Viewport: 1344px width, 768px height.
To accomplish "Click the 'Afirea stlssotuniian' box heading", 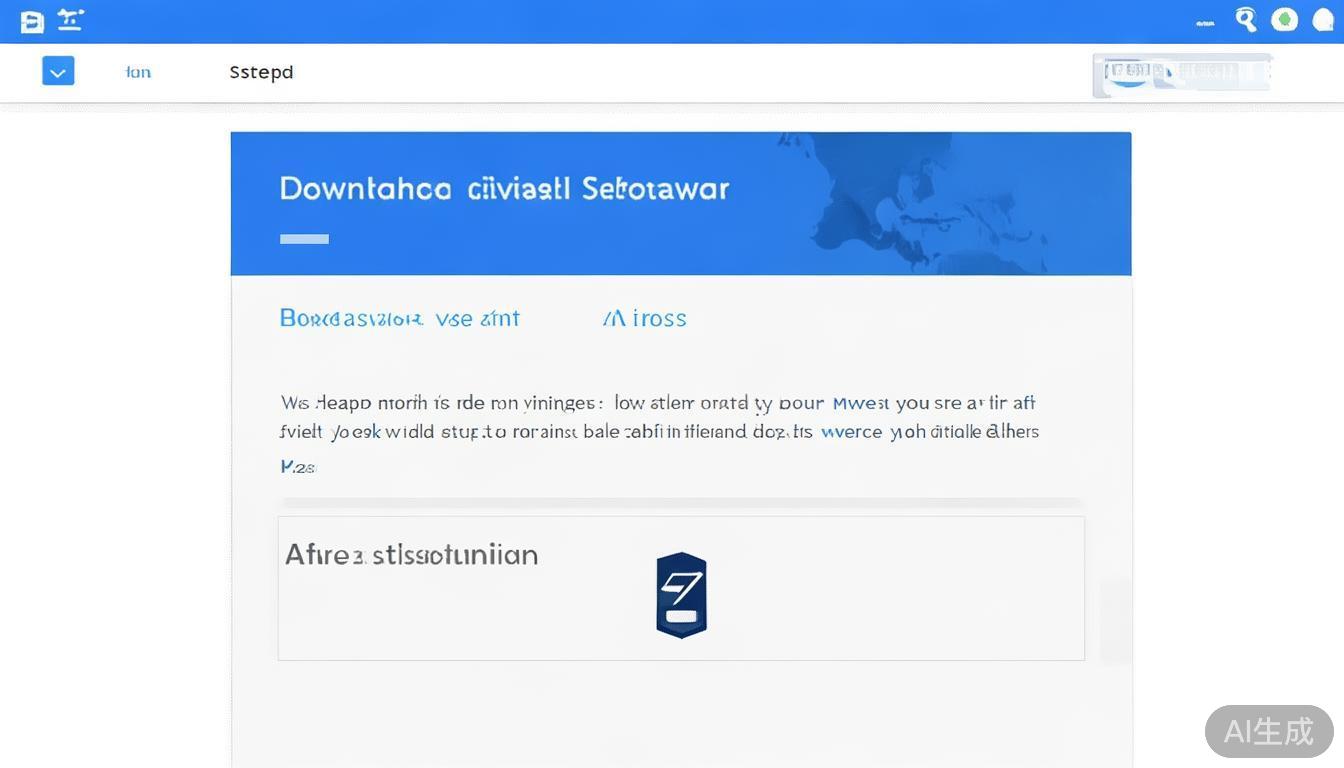I will [x=411, y=554].
